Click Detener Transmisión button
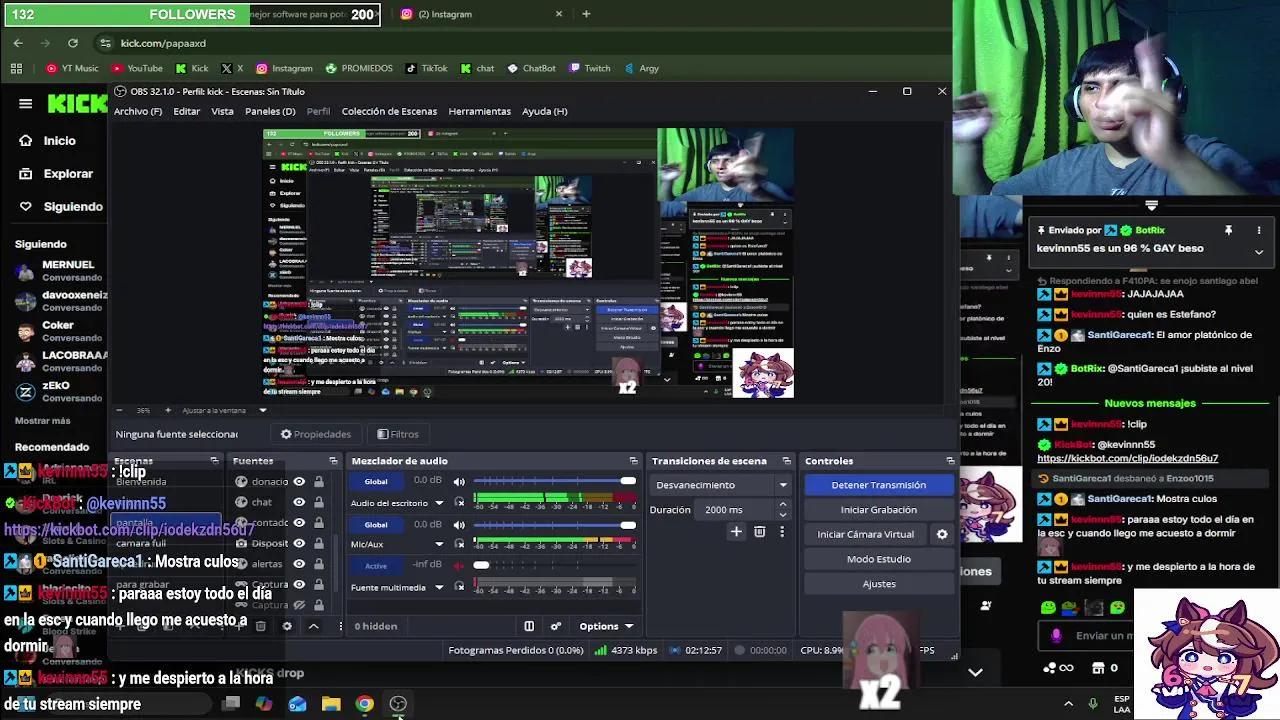Screen dimensions: 1280x720 (x=879, y=485)
